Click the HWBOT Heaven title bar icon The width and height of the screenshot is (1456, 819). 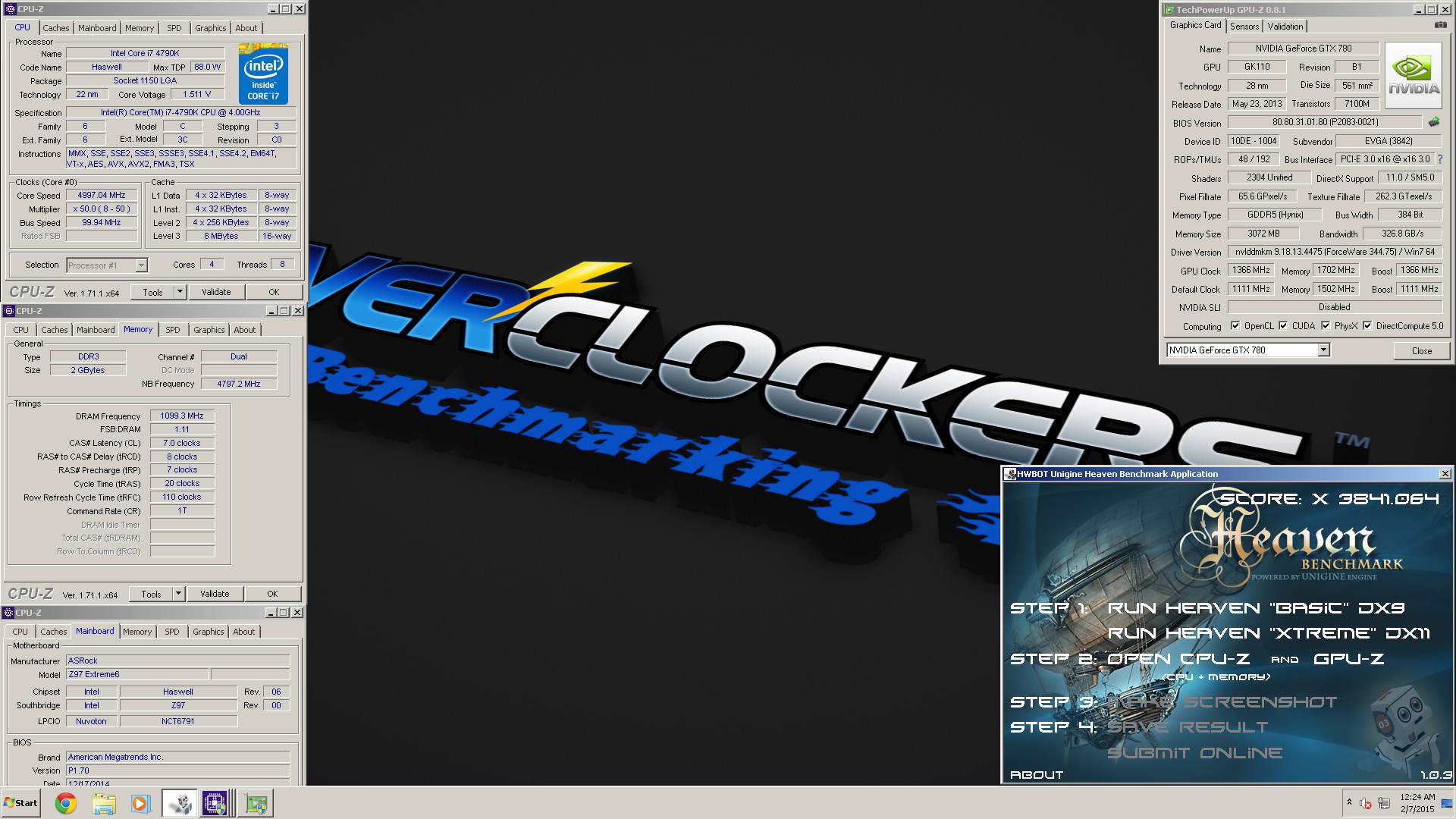pos(1010,474)
